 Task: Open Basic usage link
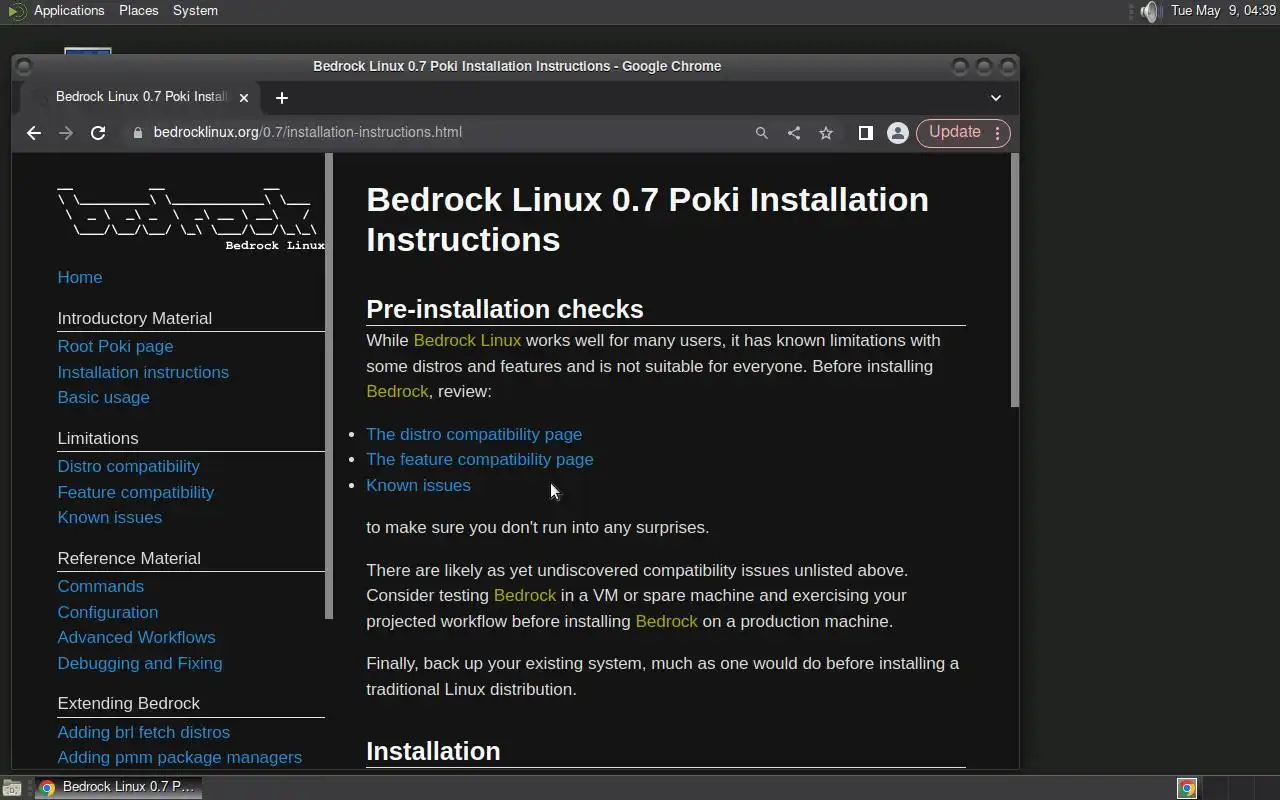coord(103,398)
